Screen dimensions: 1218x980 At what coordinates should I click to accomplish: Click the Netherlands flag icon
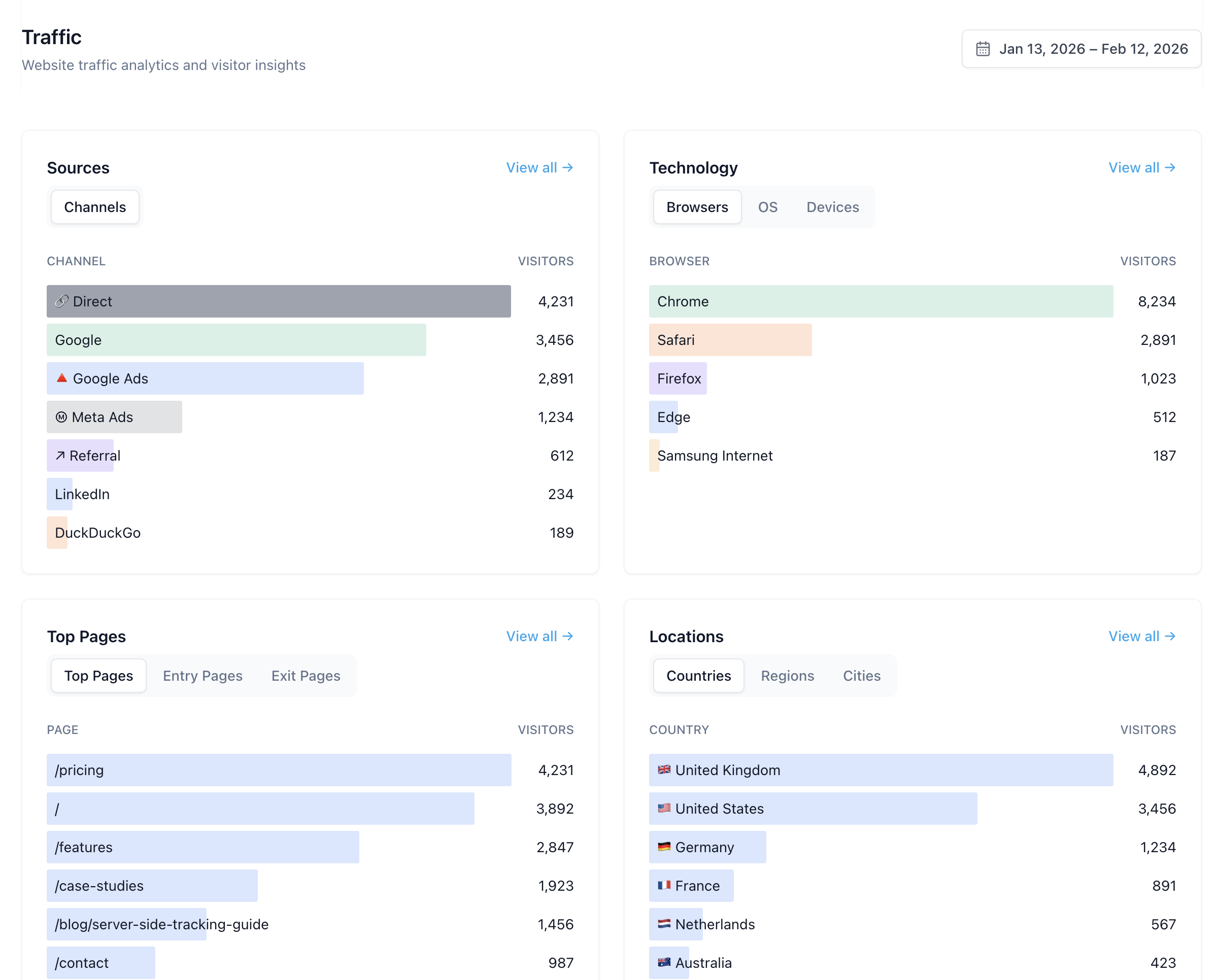(664, 925)
